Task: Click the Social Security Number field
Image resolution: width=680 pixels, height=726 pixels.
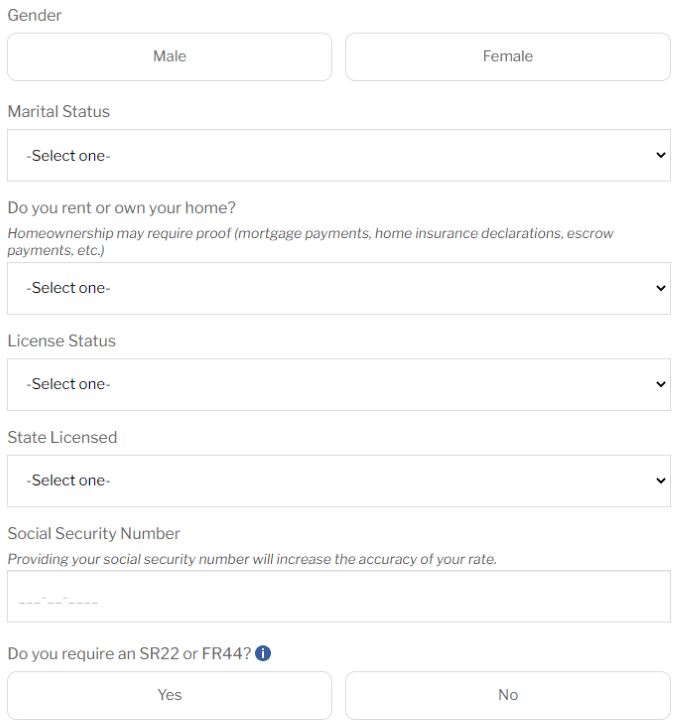Action: [x=339, y=596]
